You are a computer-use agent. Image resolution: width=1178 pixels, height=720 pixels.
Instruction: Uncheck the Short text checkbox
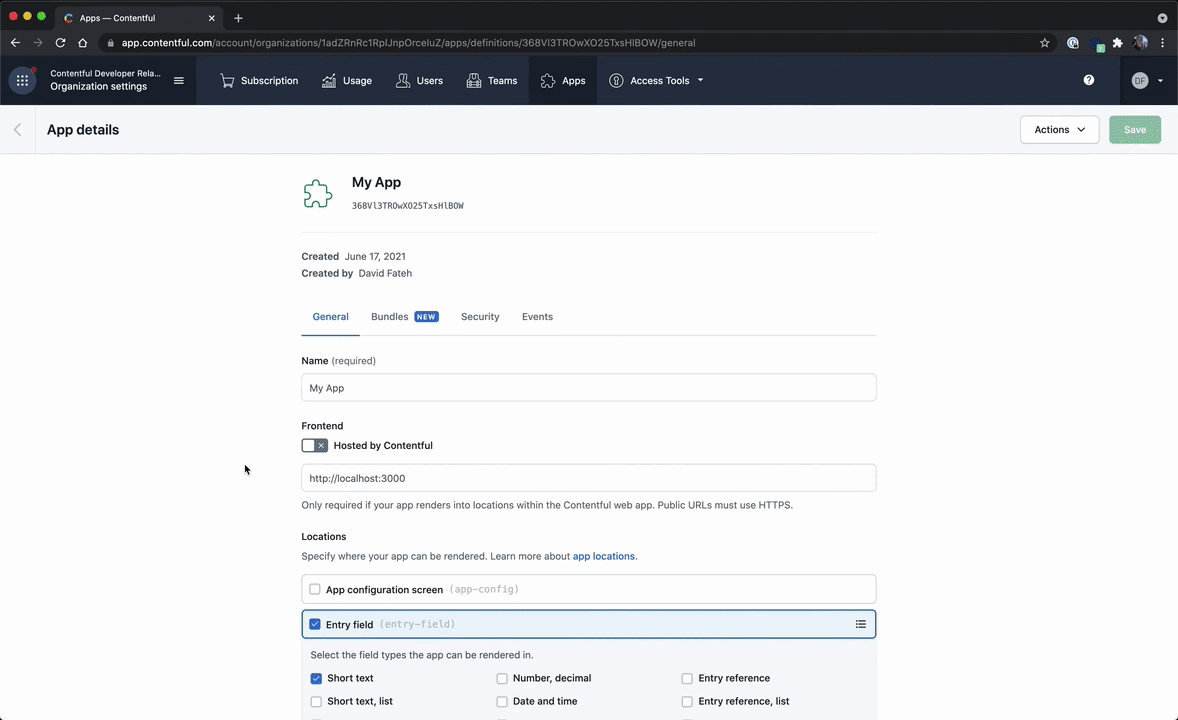(316, 679)
